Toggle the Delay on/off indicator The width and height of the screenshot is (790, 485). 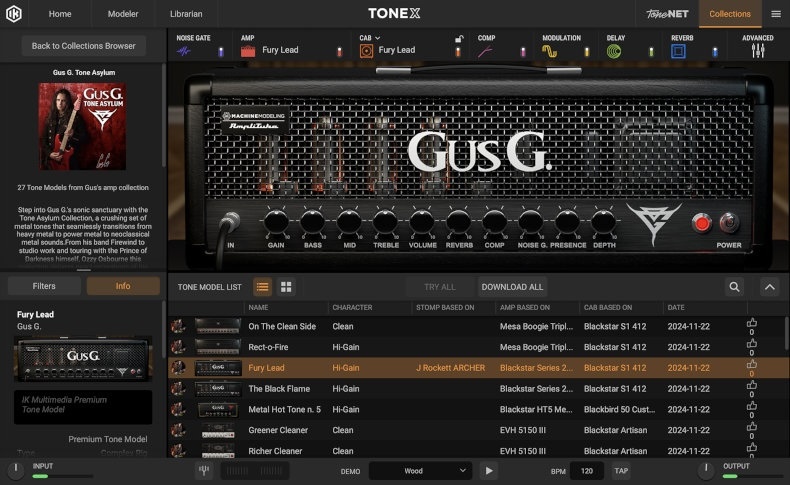pyautogui.click(x=651, y=51)
